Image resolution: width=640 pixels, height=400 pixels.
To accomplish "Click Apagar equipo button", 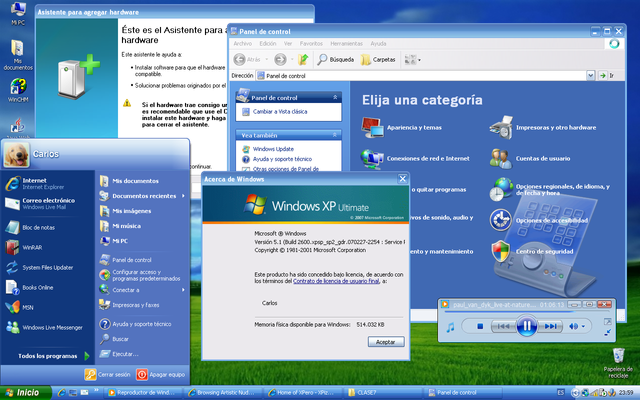I will (x=161, y=374).
